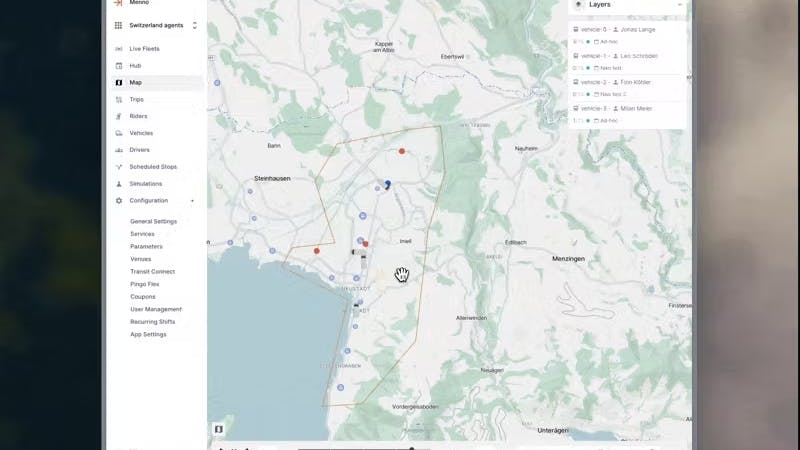Click the Steinhausen map label
The height and width of the screenshot is (450, 800).
click(x=272, y=179)
